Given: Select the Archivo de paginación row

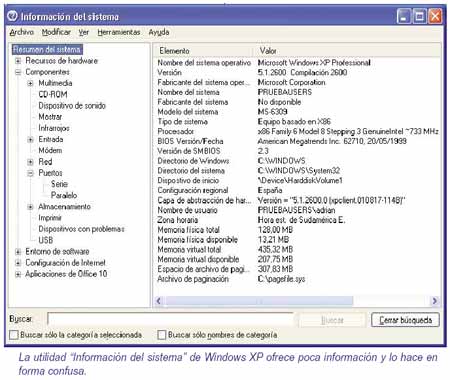Looking at the screenshot, I should pyautogui.click(x=297, y=279).
